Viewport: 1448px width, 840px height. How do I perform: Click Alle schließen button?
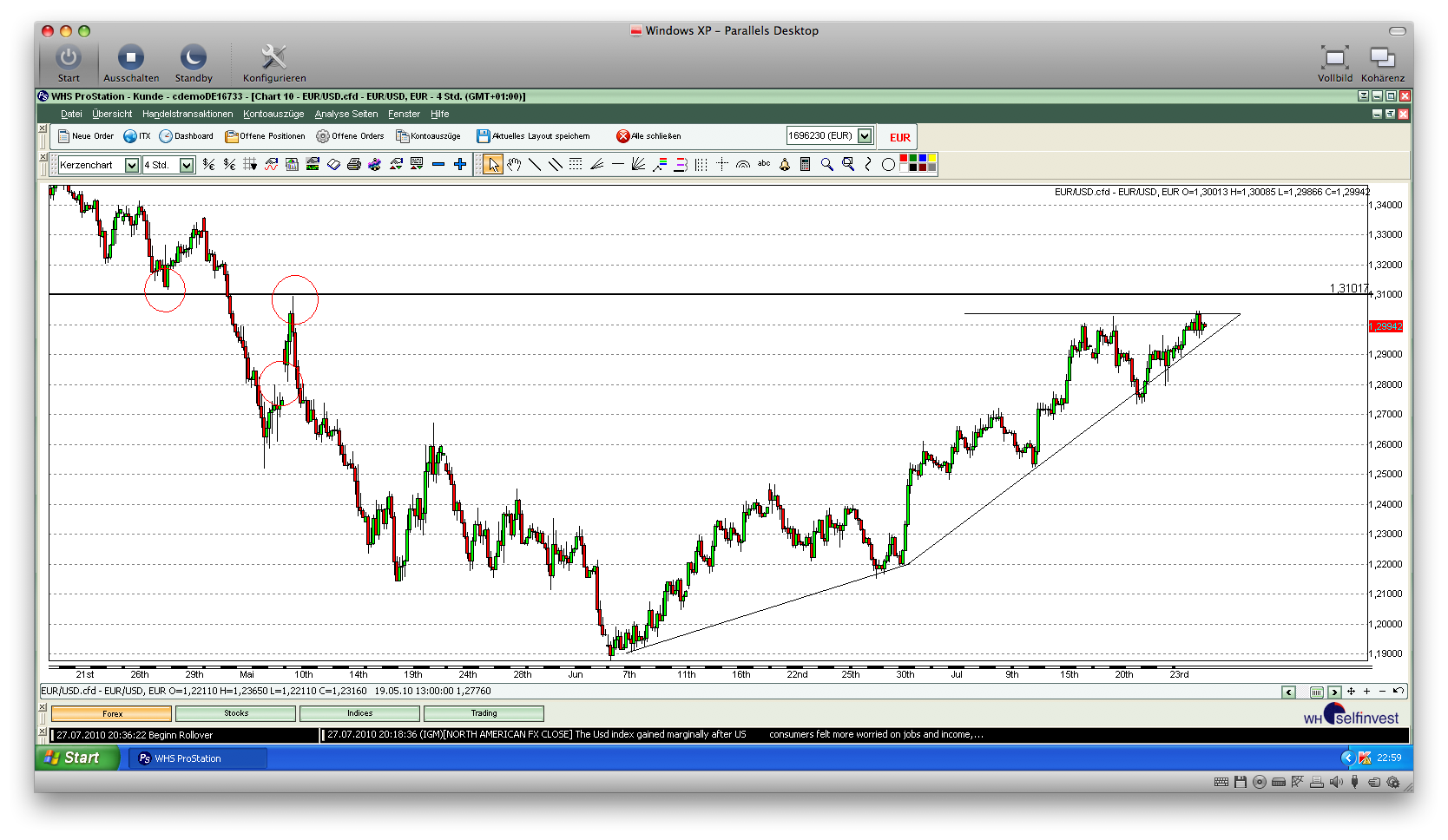click(648, 136)
